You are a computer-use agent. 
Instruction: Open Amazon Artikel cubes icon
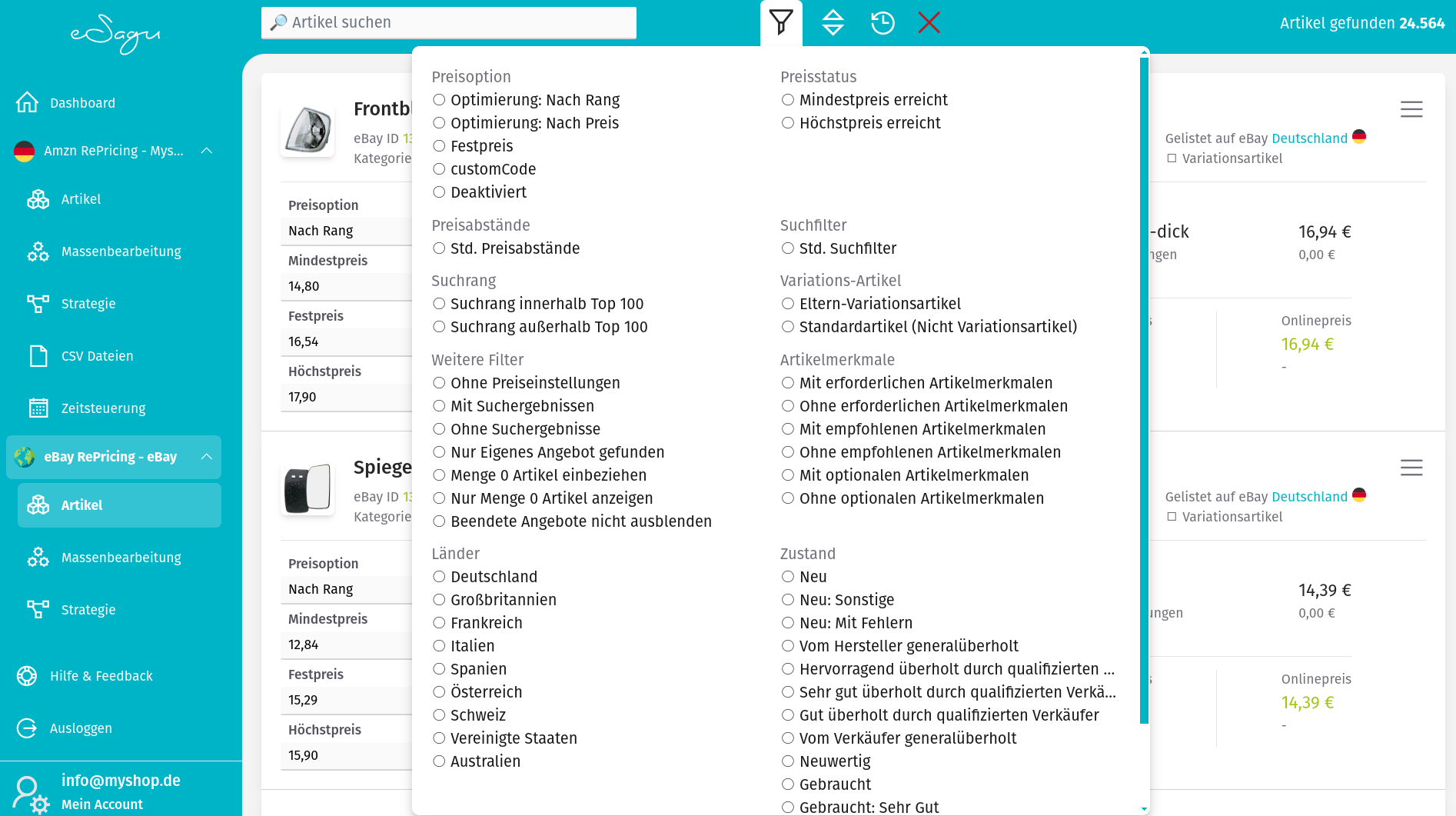[x=38, y=199]
